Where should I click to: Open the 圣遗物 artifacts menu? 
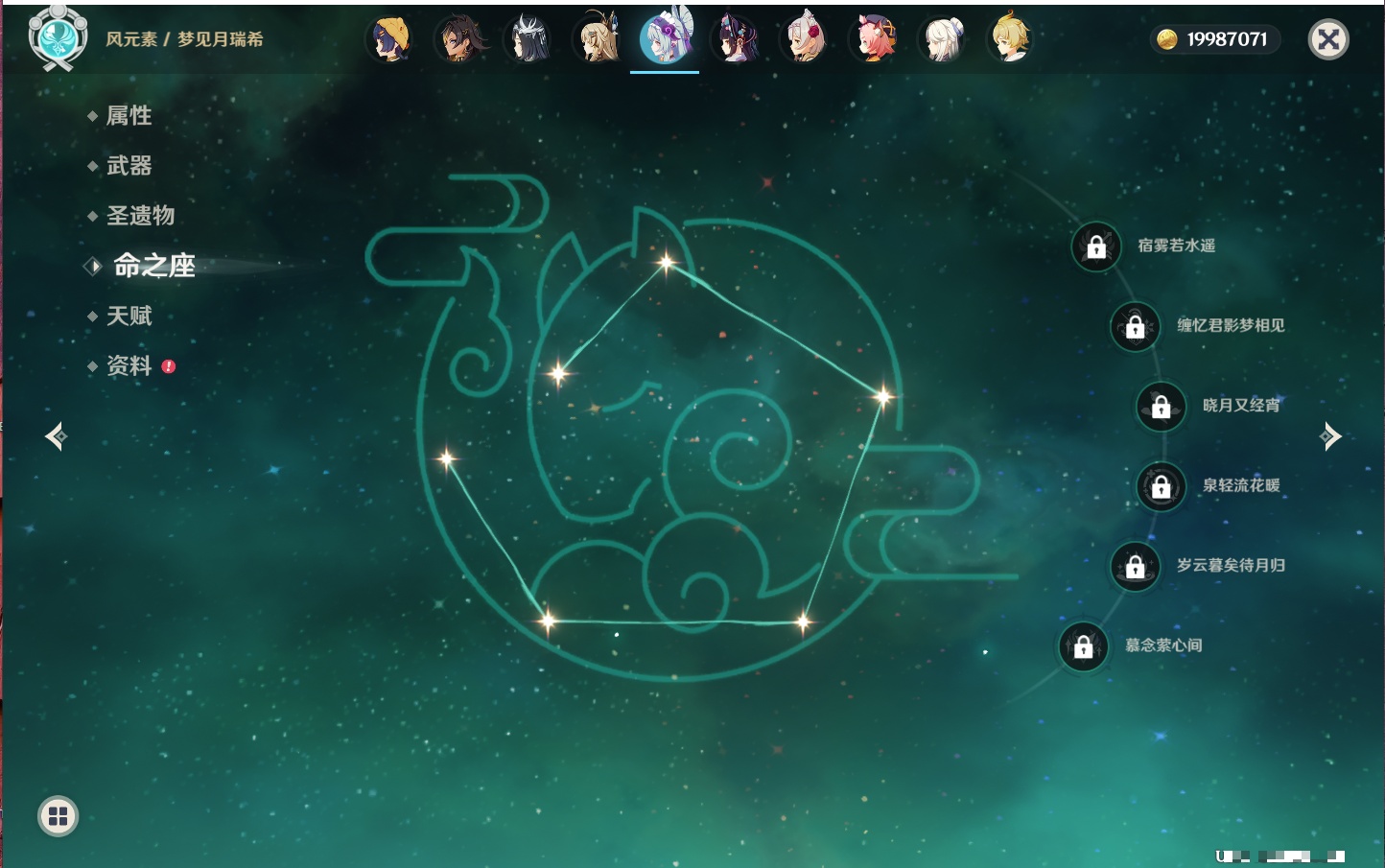click(140, 216)
